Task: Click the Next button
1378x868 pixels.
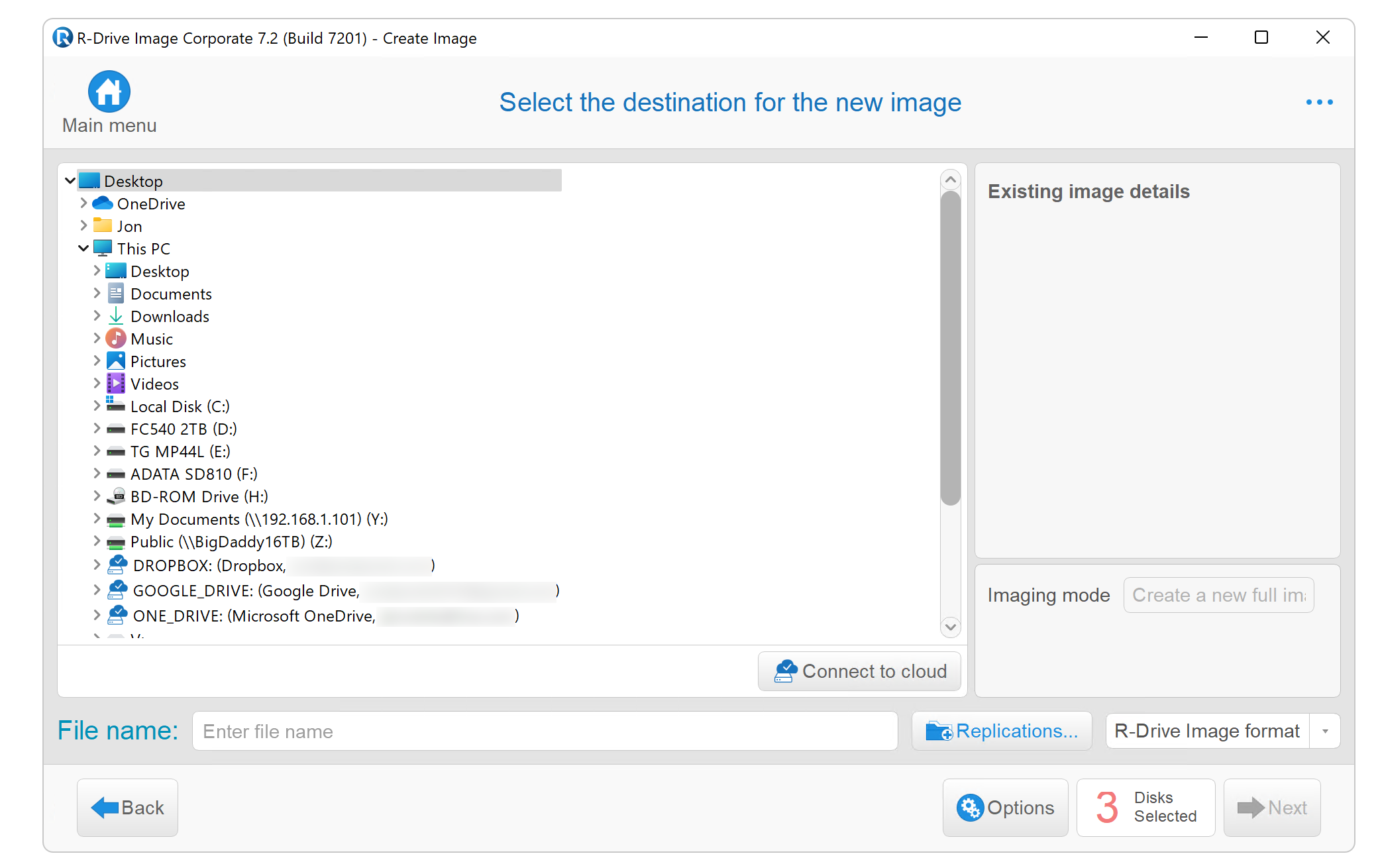Action: (x=1272, y=807)
